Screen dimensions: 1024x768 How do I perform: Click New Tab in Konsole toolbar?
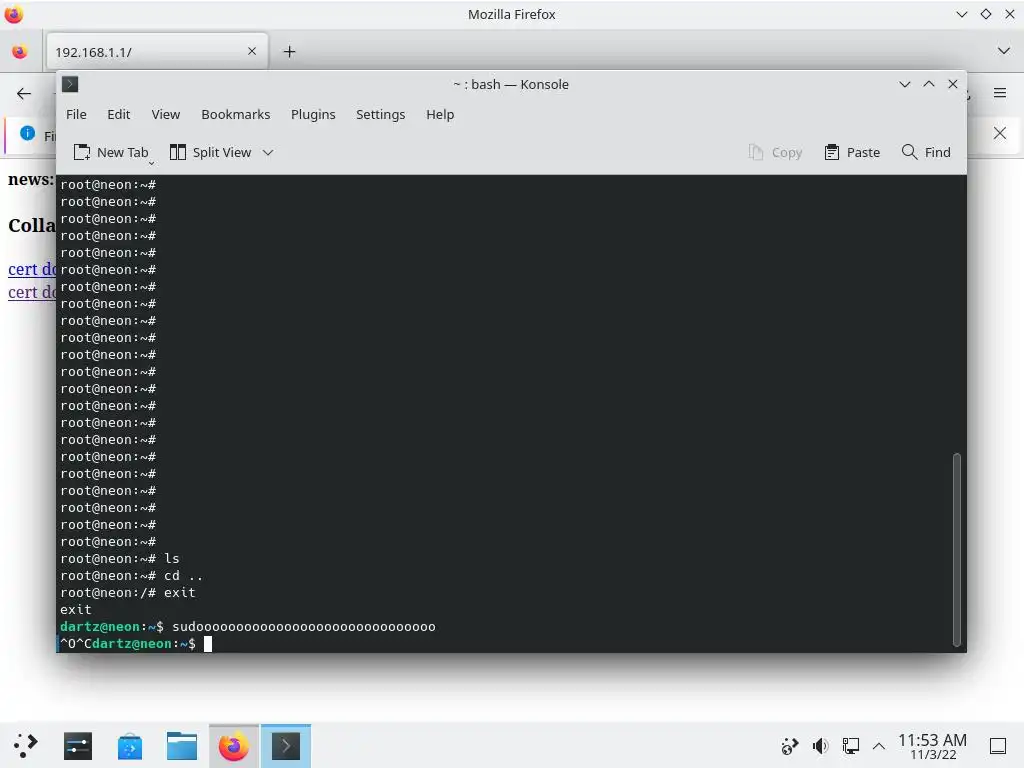(x=110, y=152)
